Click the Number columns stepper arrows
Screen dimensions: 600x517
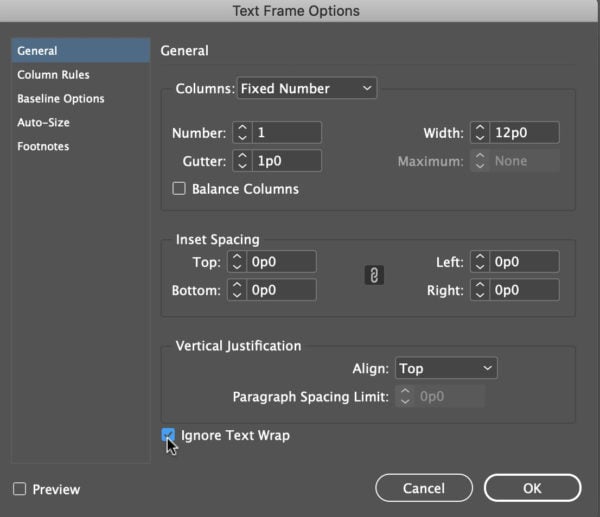pyautogui.click(x=242, y=132)
